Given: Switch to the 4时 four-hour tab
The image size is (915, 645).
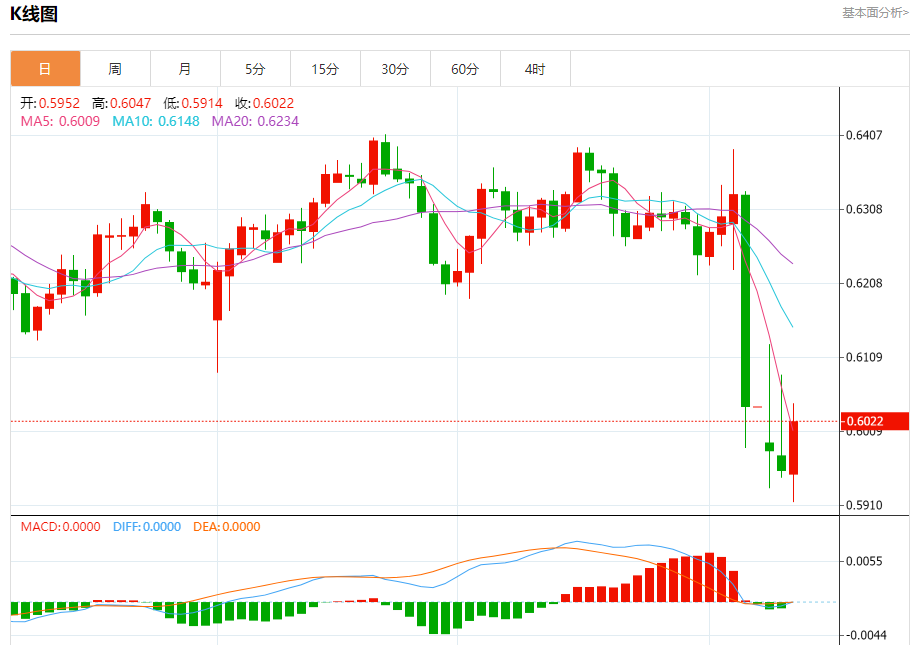Looking at the screenshot, I should coord(536,69).
